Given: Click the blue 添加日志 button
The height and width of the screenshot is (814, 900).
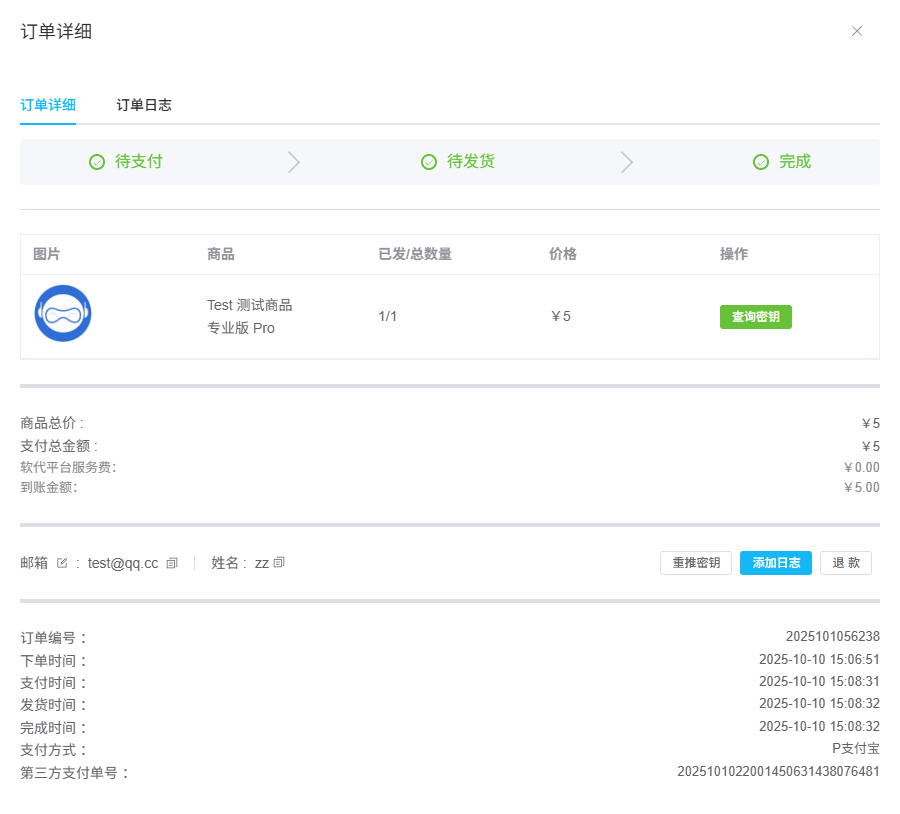Looking at the screenshot, I should [x=775, y=563].
